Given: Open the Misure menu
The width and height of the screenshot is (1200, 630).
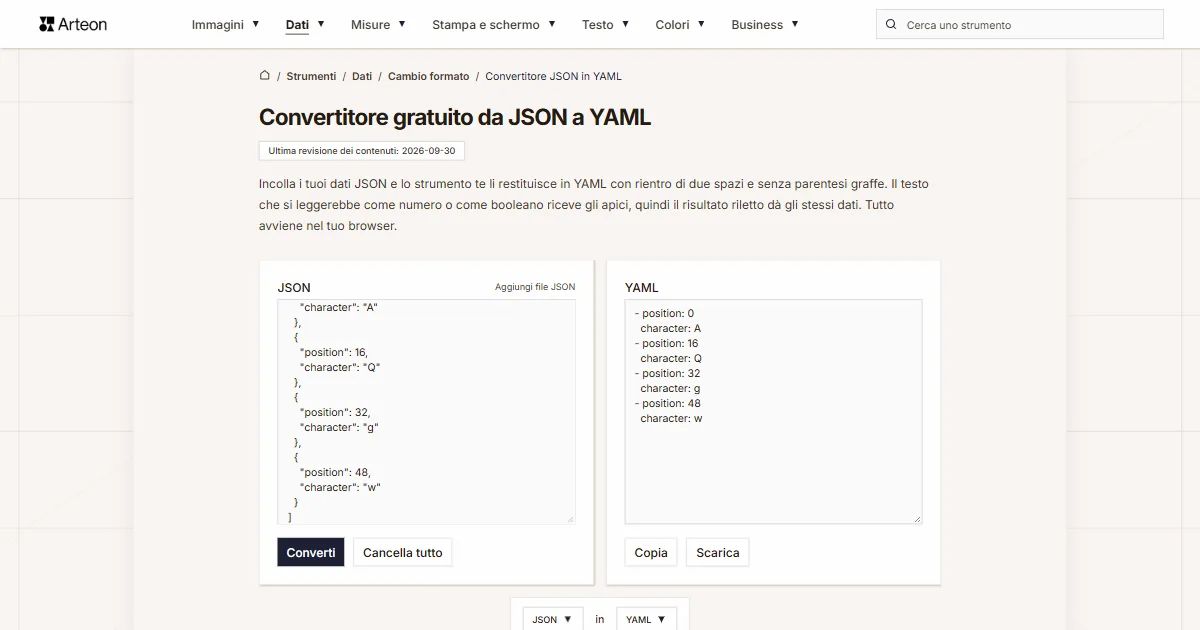Looking at the screenshot, I should pos(378,24).
